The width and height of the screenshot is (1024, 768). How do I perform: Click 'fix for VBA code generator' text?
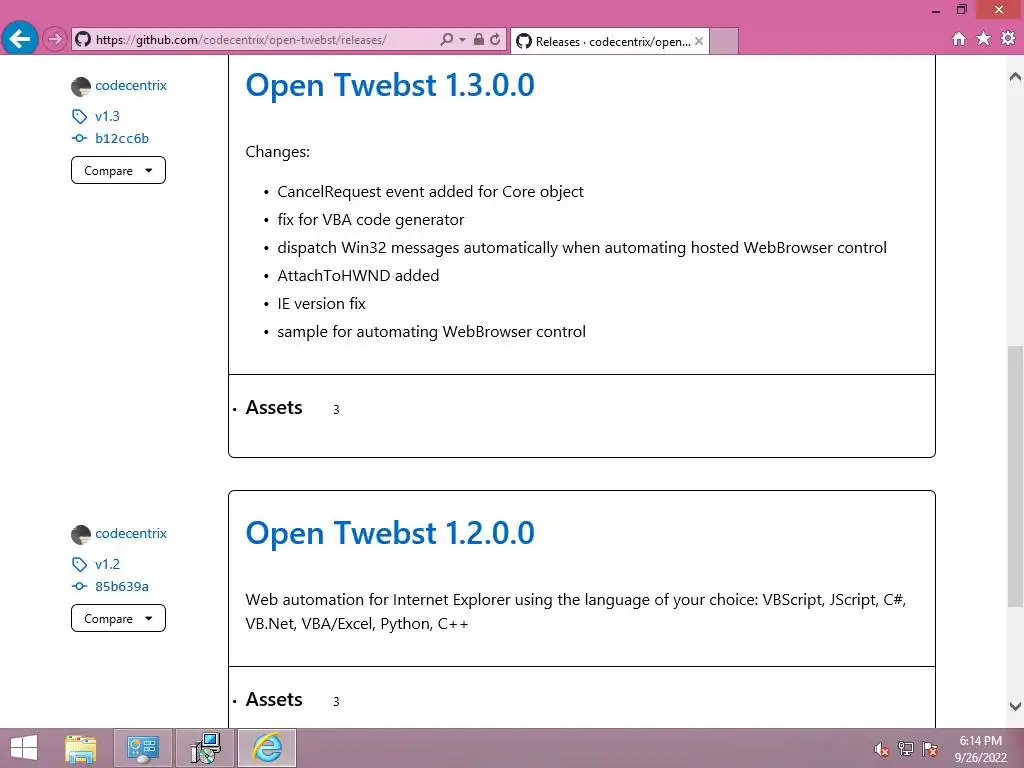tap(370, 219)
